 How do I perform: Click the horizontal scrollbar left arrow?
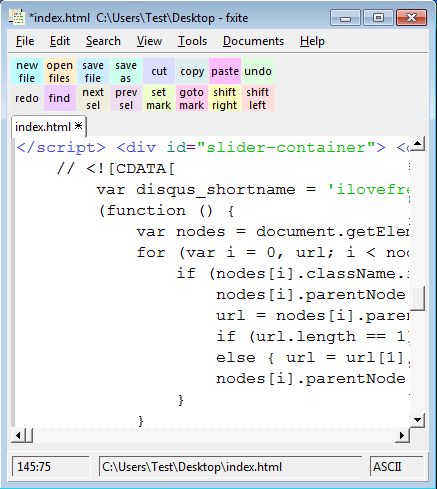(x=18, y=435)
